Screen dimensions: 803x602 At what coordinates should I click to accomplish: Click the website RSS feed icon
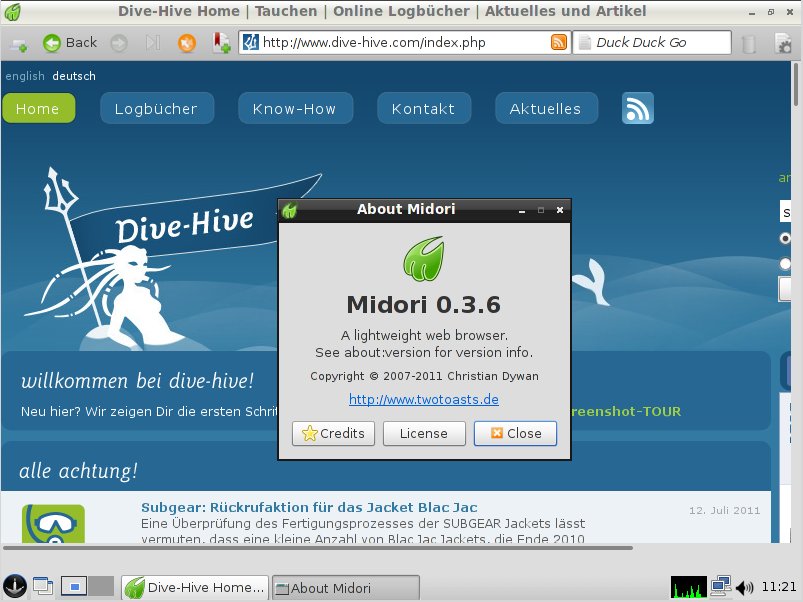tap(638, 108)
